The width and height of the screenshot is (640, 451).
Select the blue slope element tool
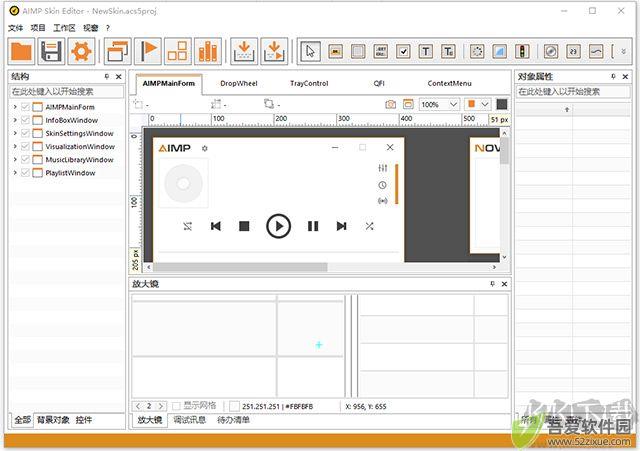500,51
